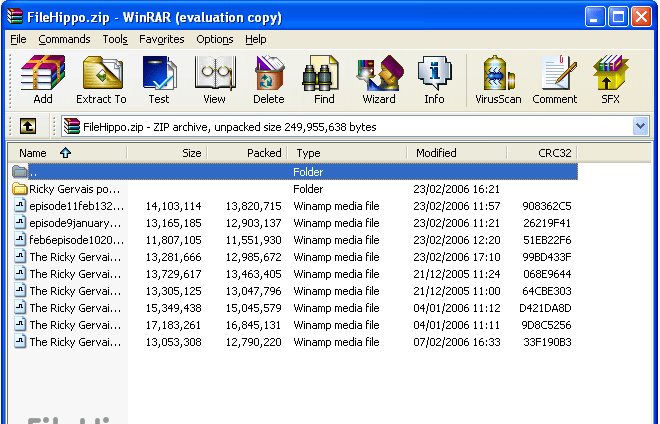Click the WinRAR title bar icon
660x424 pixels.
(x=14, y=17)
